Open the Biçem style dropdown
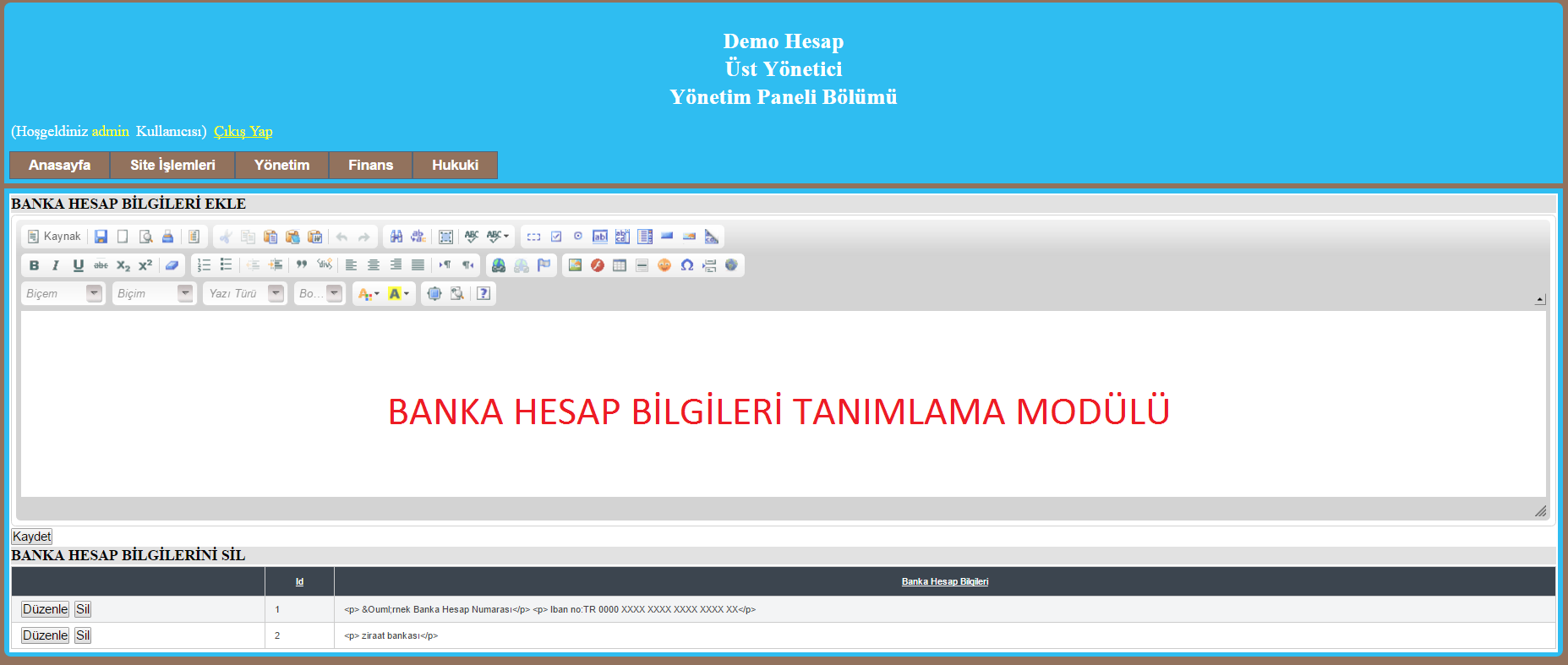This screenshot has height=665, width=1568. pos(63,293)
